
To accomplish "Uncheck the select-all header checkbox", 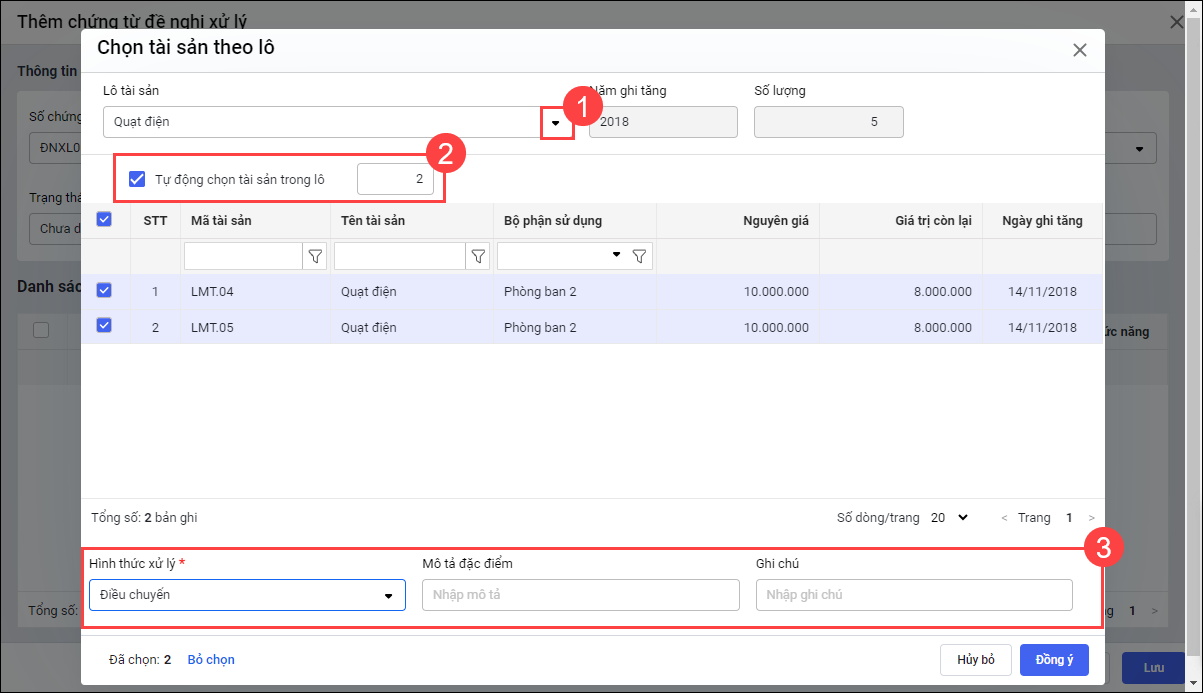I will 104,220.
